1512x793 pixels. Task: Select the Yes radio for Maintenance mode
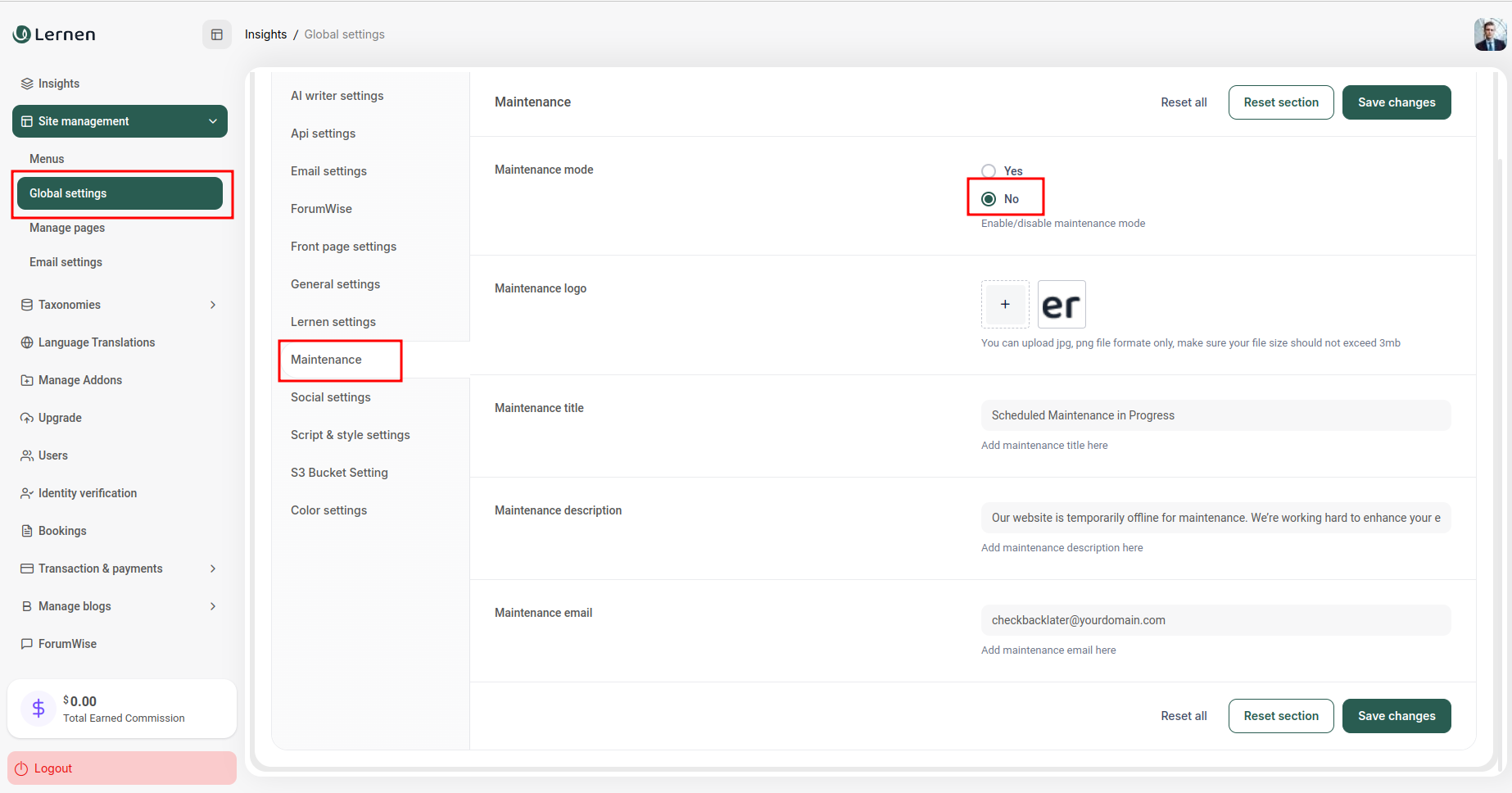point(989,170)
